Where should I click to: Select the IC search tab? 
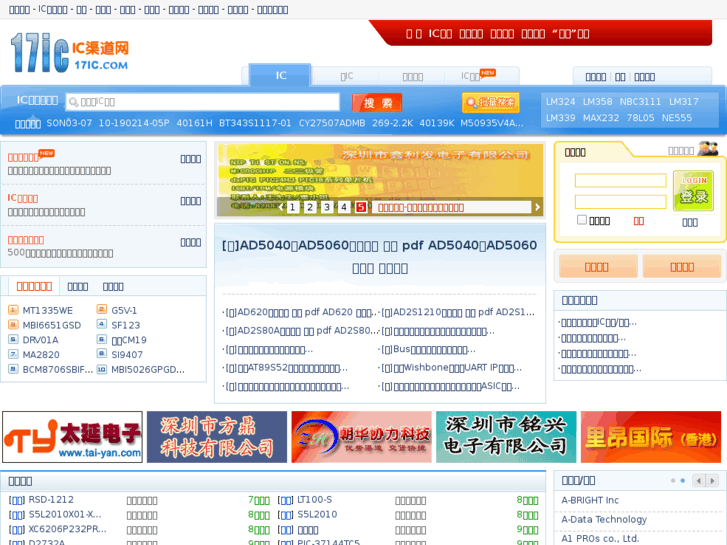(x=280, y=76)
